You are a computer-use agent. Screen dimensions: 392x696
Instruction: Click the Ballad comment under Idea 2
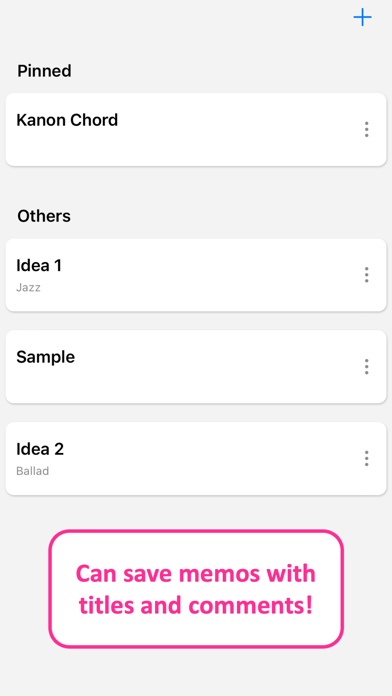pyautogui.click(x=32, y=471)
